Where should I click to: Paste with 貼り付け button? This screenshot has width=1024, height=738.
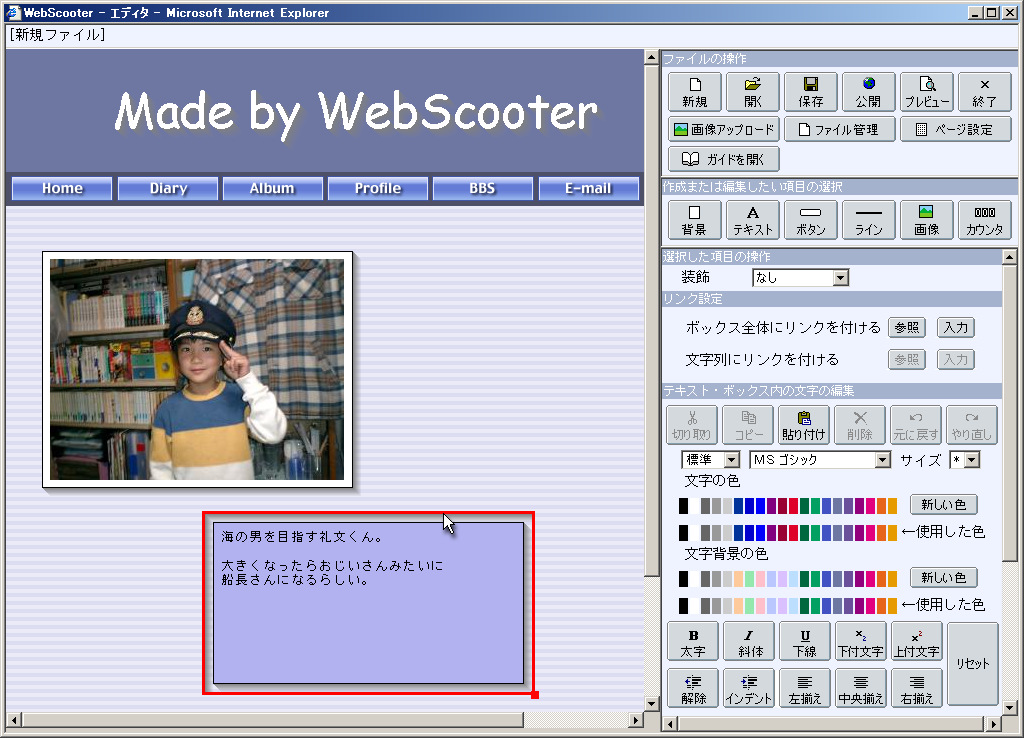click(804, 425)
